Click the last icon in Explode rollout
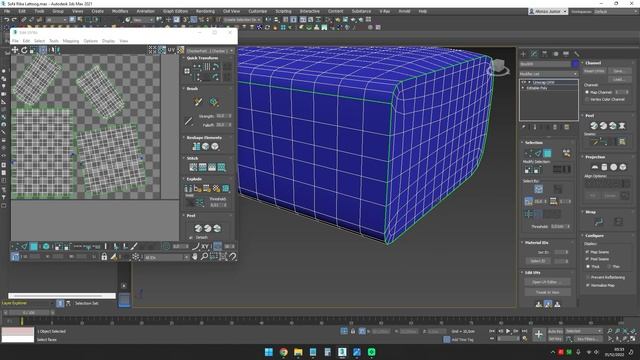This screenshot has width=640, height=360. [226, 188]
